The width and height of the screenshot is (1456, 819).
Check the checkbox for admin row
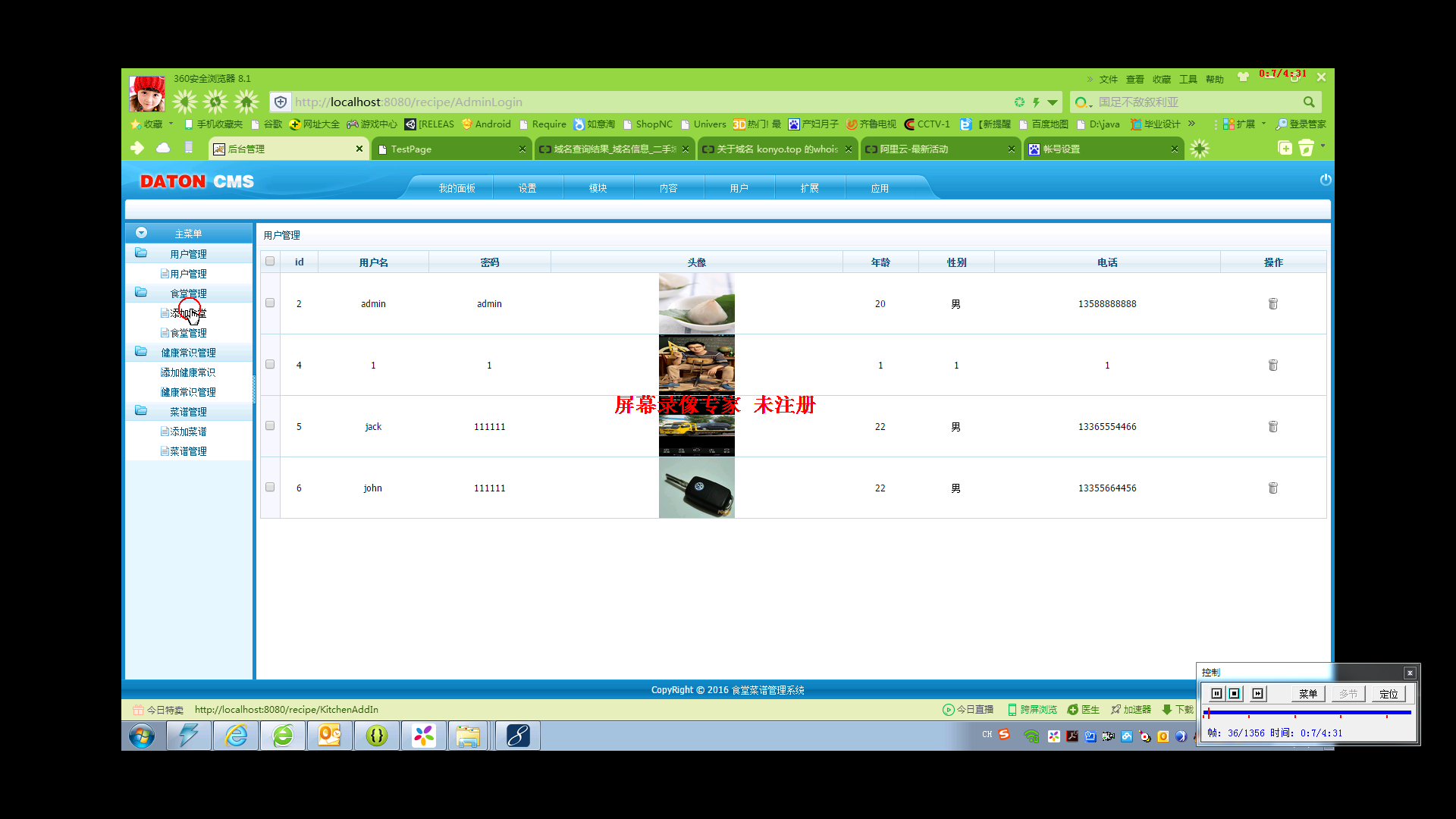point(270,303)
